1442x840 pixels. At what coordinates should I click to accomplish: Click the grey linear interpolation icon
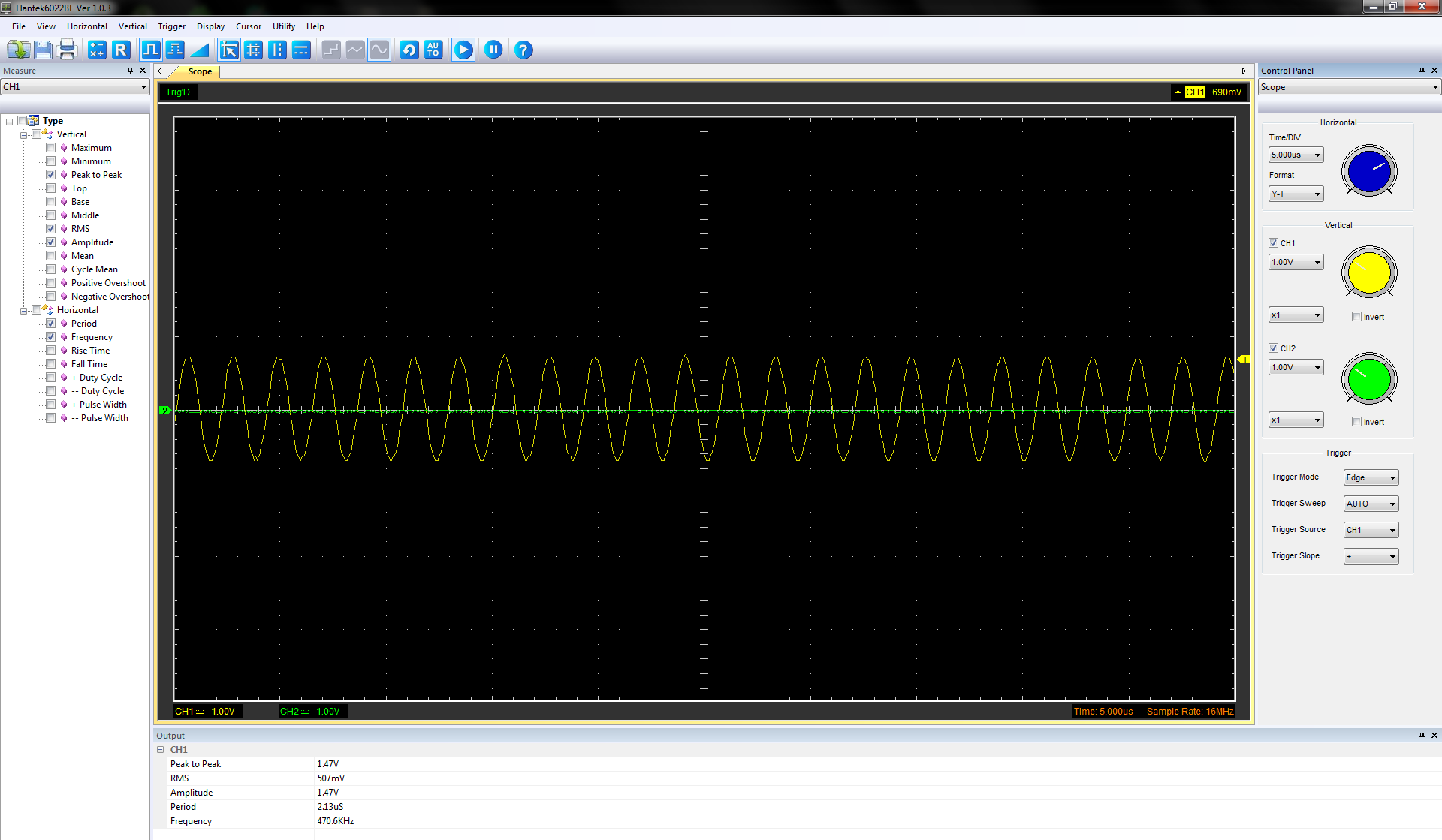coord(355,50)
